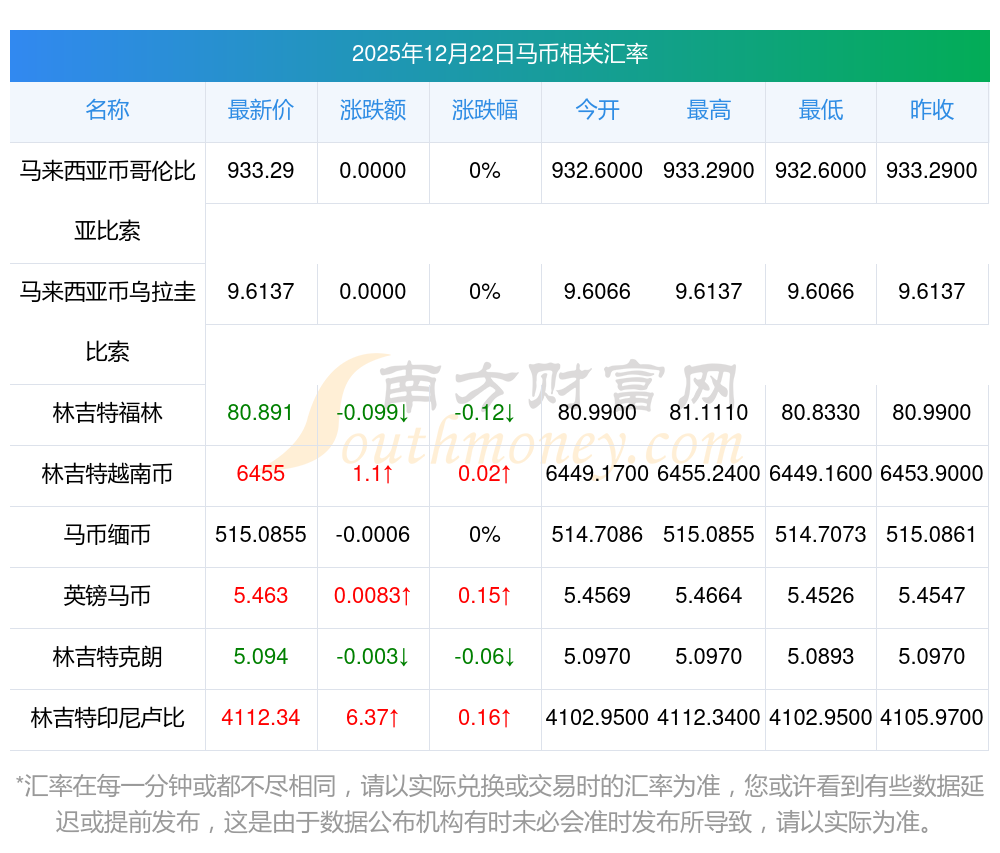The image size is (1000, 853).
Task: Click the 今开 column header
Action: 597,110
